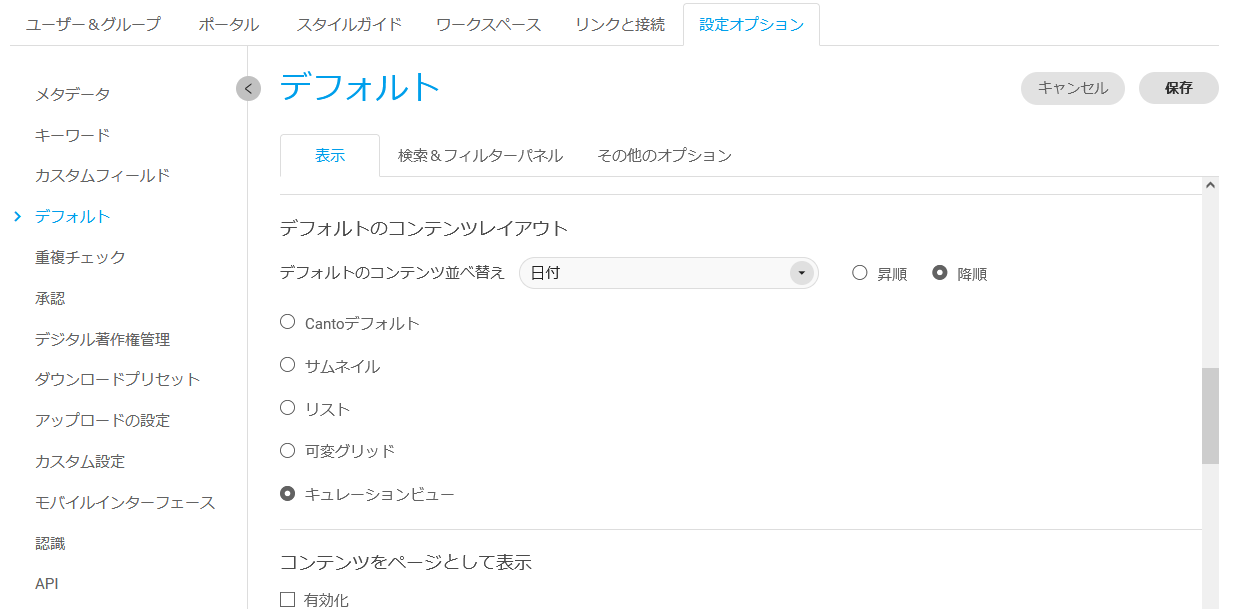This screenshot has width=1233, height=609.
Task: Open the ワークスペース top tab
Action: point(488,25)
